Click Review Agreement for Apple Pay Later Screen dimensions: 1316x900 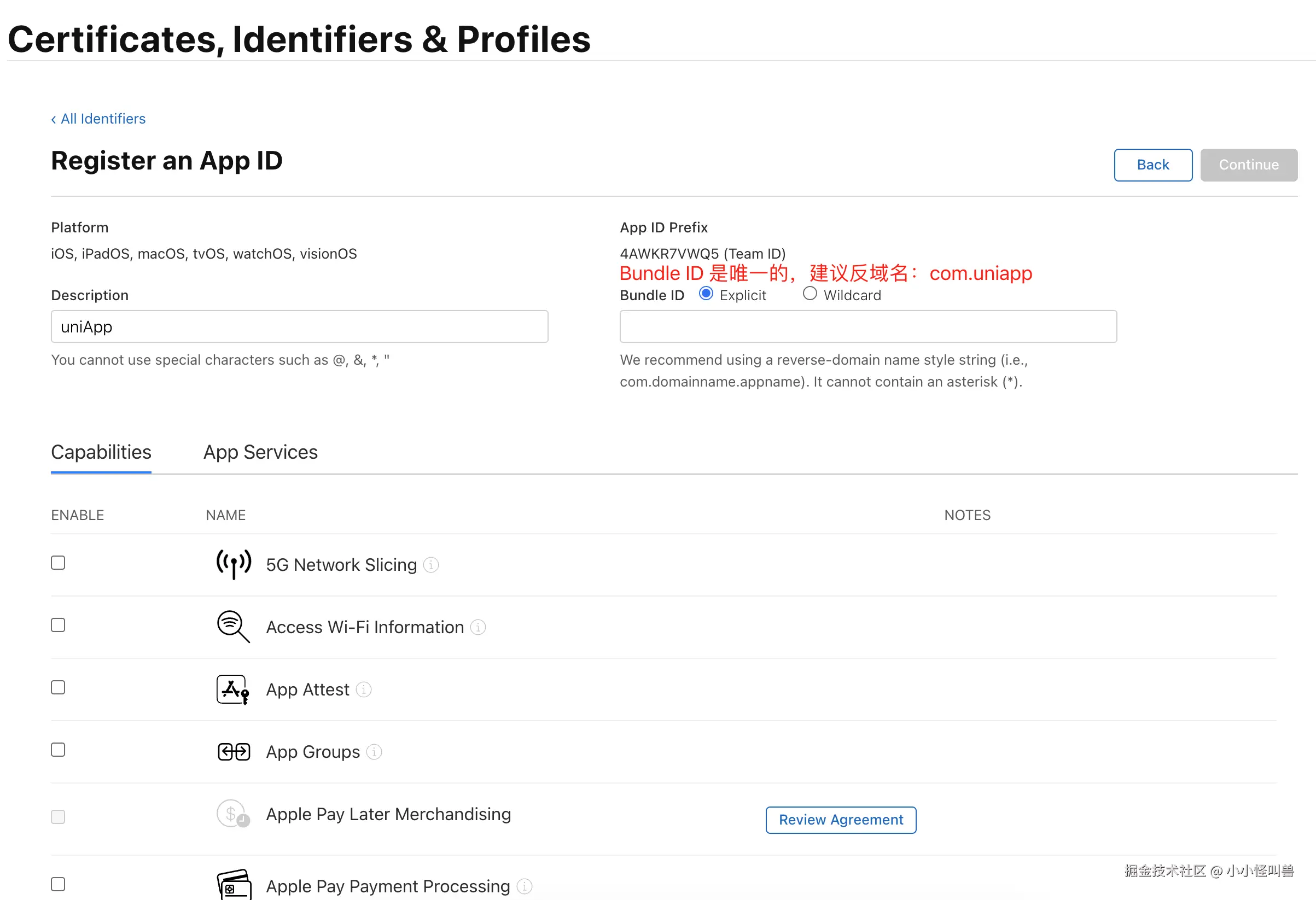840,820
